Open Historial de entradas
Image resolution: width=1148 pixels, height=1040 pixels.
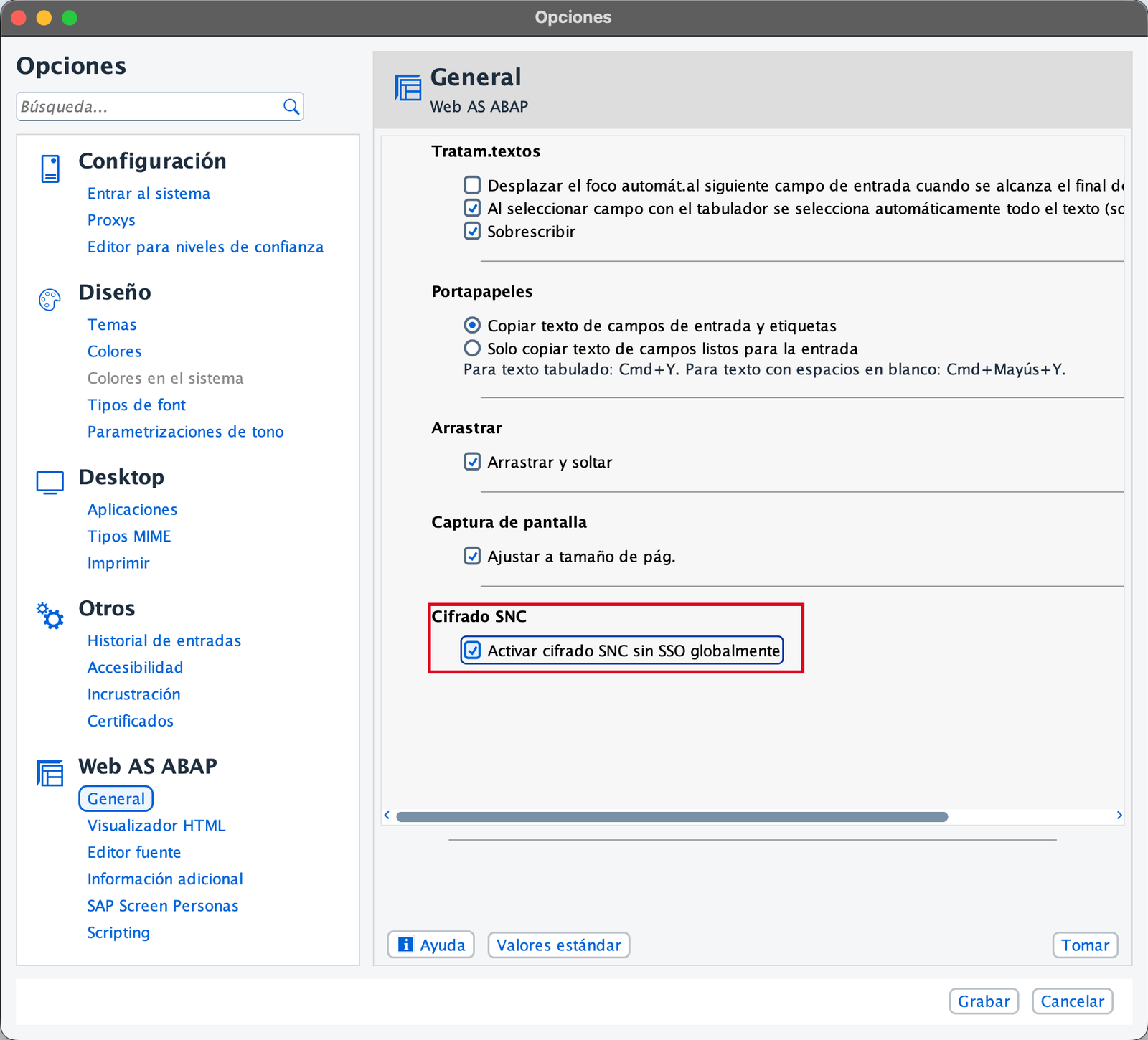tap(164, 640)
